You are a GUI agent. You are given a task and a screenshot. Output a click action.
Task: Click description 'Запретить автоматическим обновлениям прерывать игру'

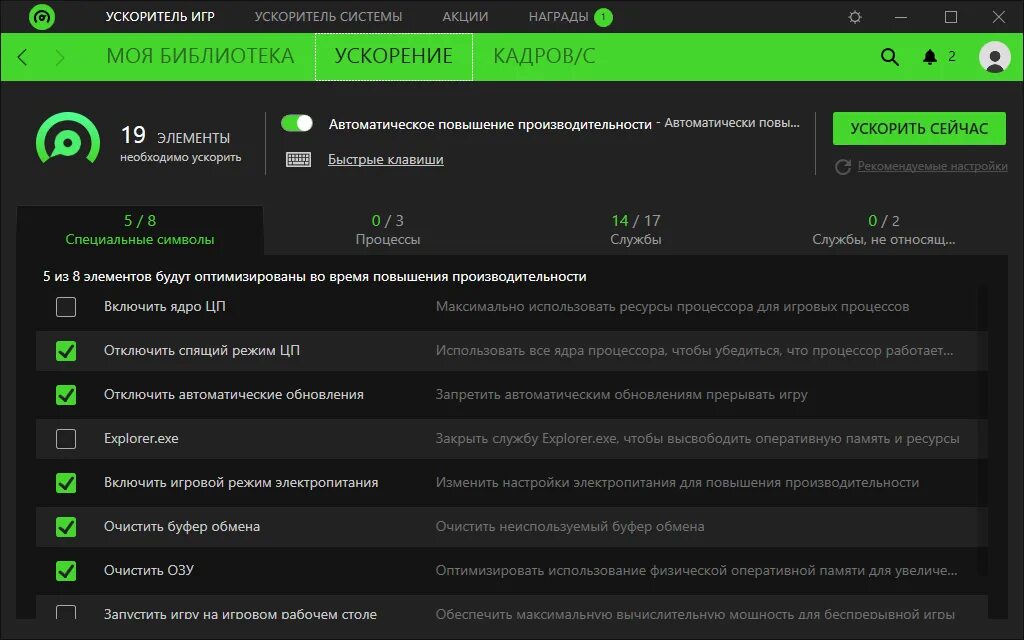coord(622,394)
